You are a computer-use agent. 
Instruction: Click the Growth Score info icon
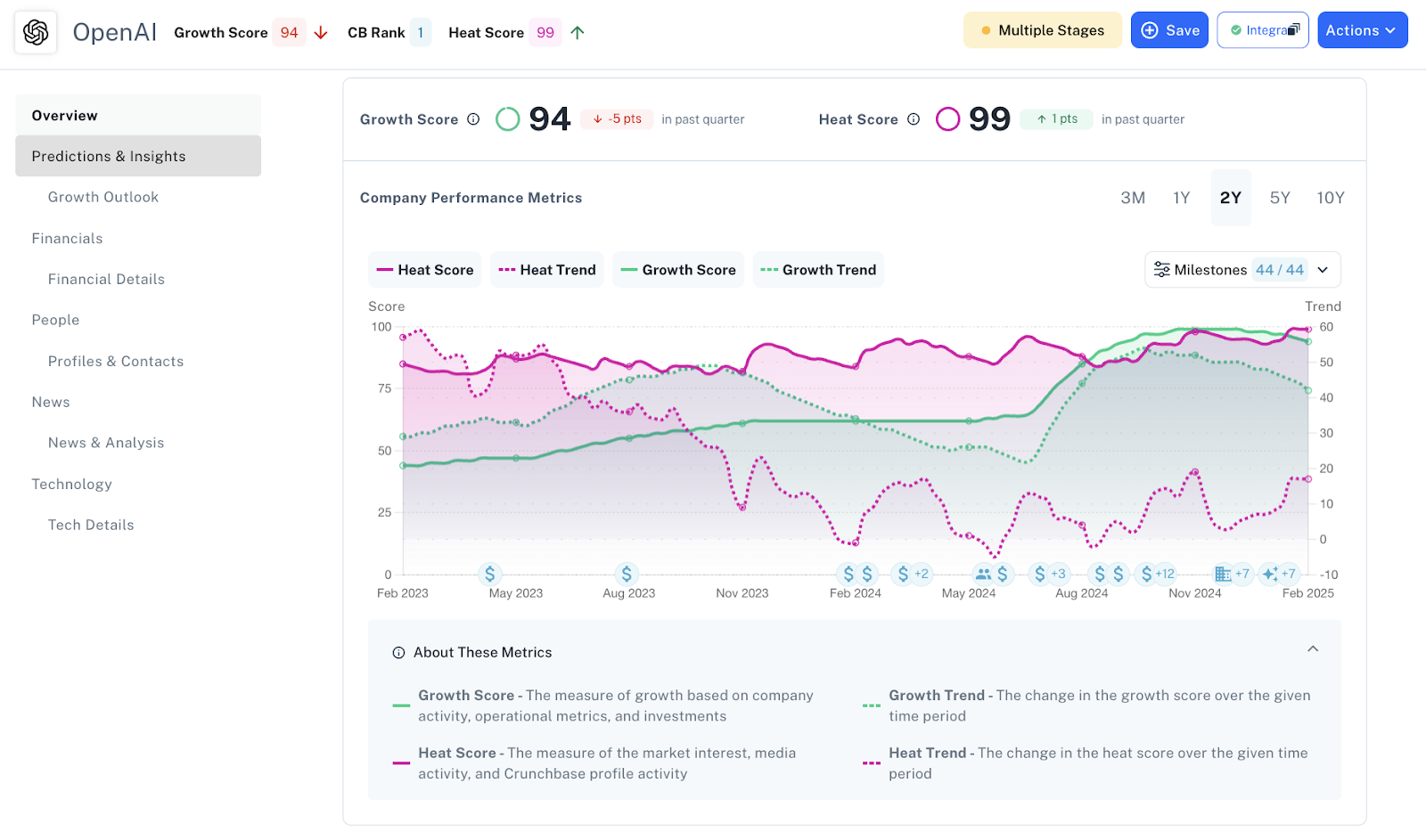[x=473, y=119]
